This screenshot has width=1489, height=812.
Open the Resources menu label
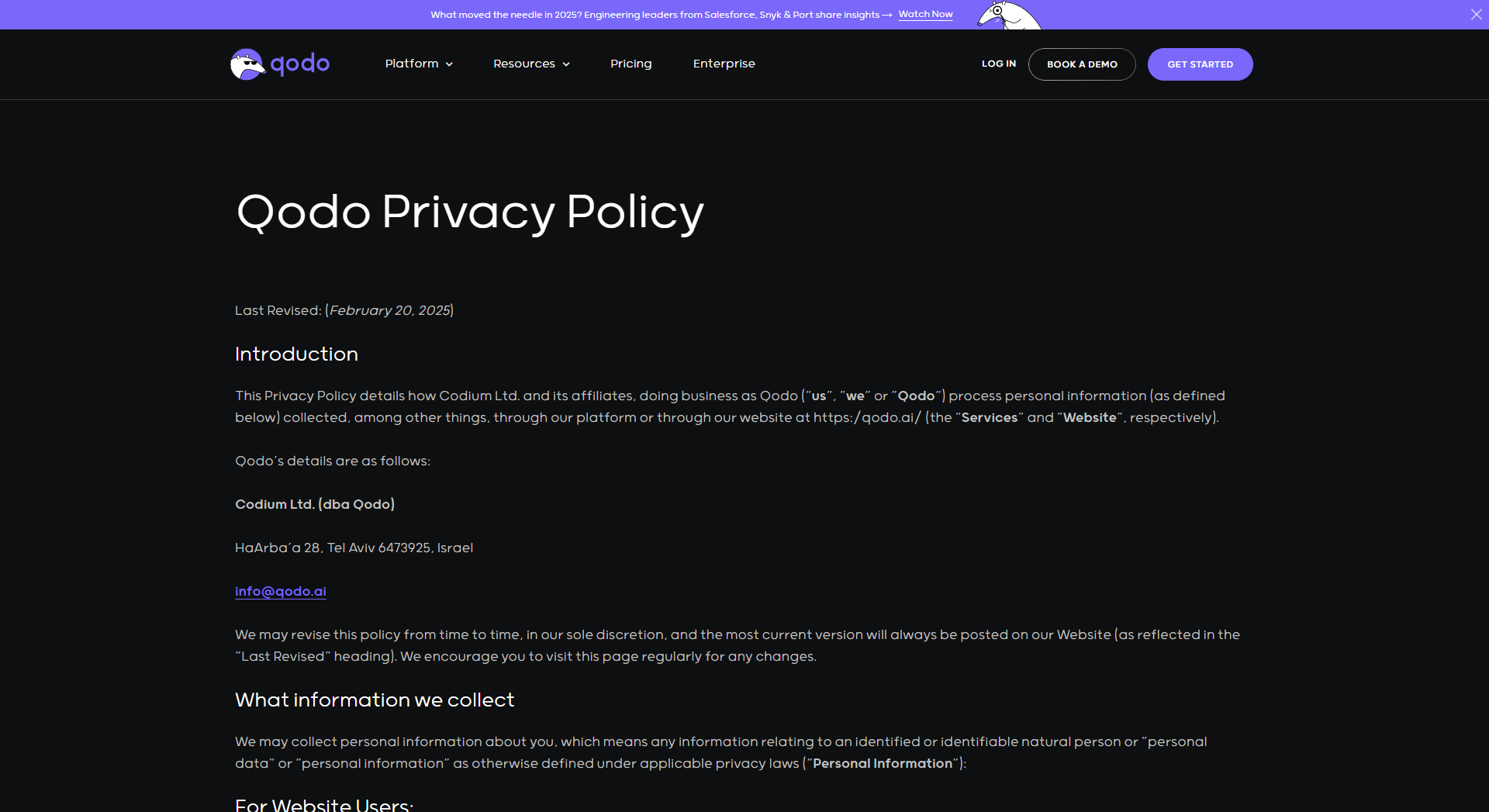pyautogui.click(x=524, y=64)
